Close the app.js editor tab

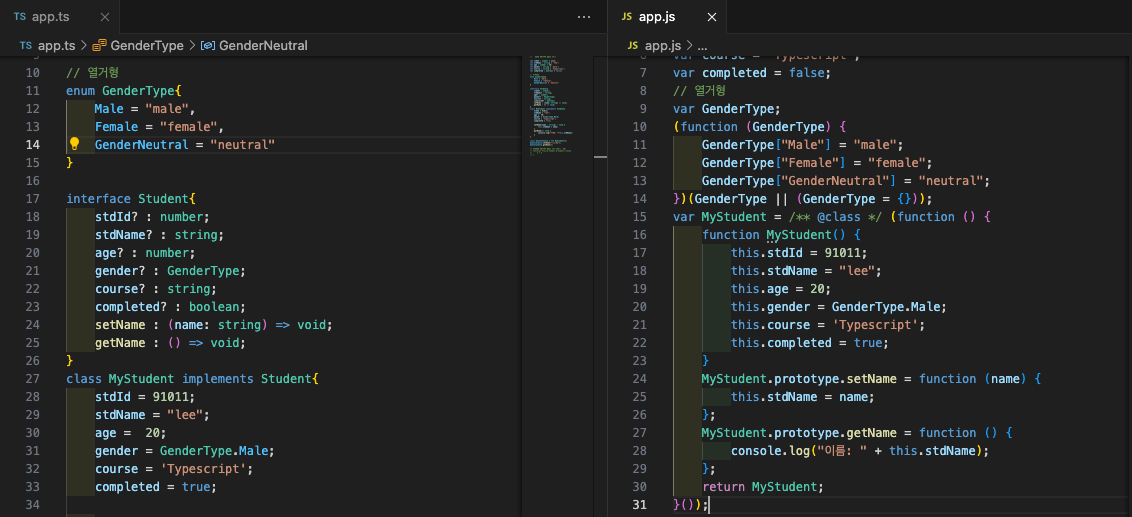(712, 17)
